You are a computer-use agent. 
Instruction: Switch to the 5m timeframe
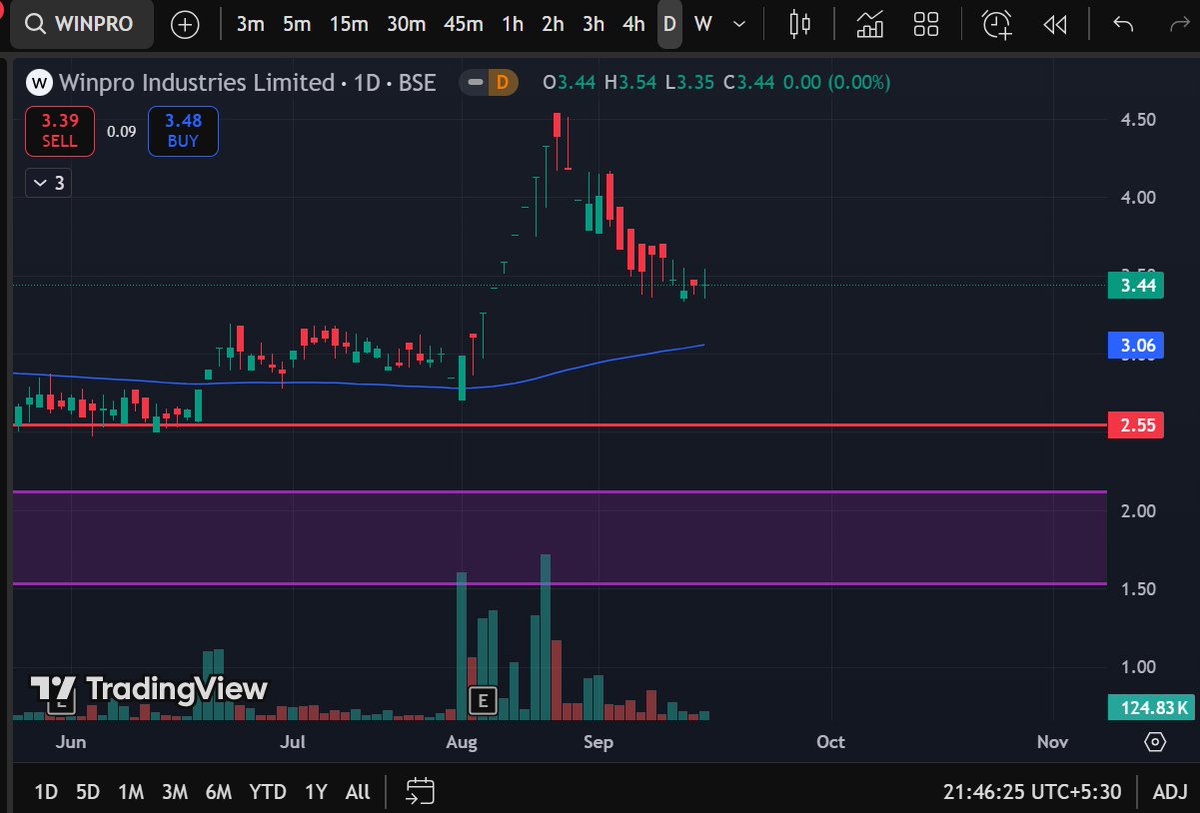click(297, 24)
